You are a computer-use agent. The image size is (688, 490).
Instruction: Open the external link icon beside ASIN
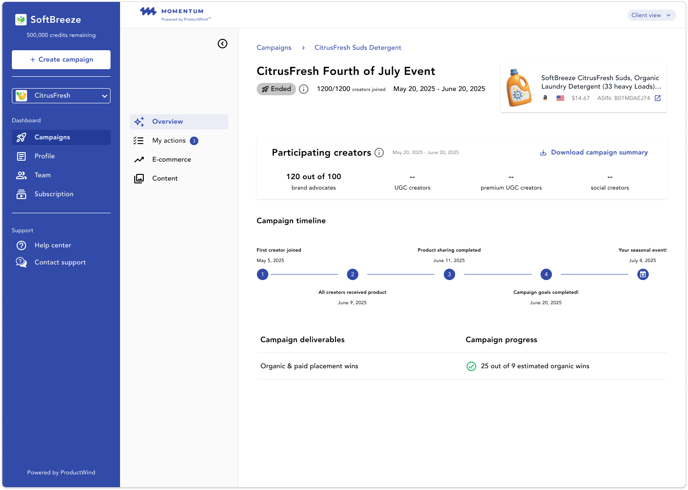pyautogui.click(x=657, y=98)
